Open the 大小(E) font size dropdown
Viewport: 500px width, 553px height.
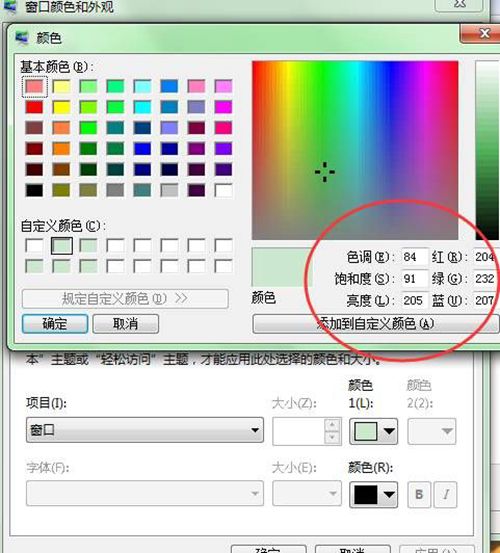pos(307,493)
